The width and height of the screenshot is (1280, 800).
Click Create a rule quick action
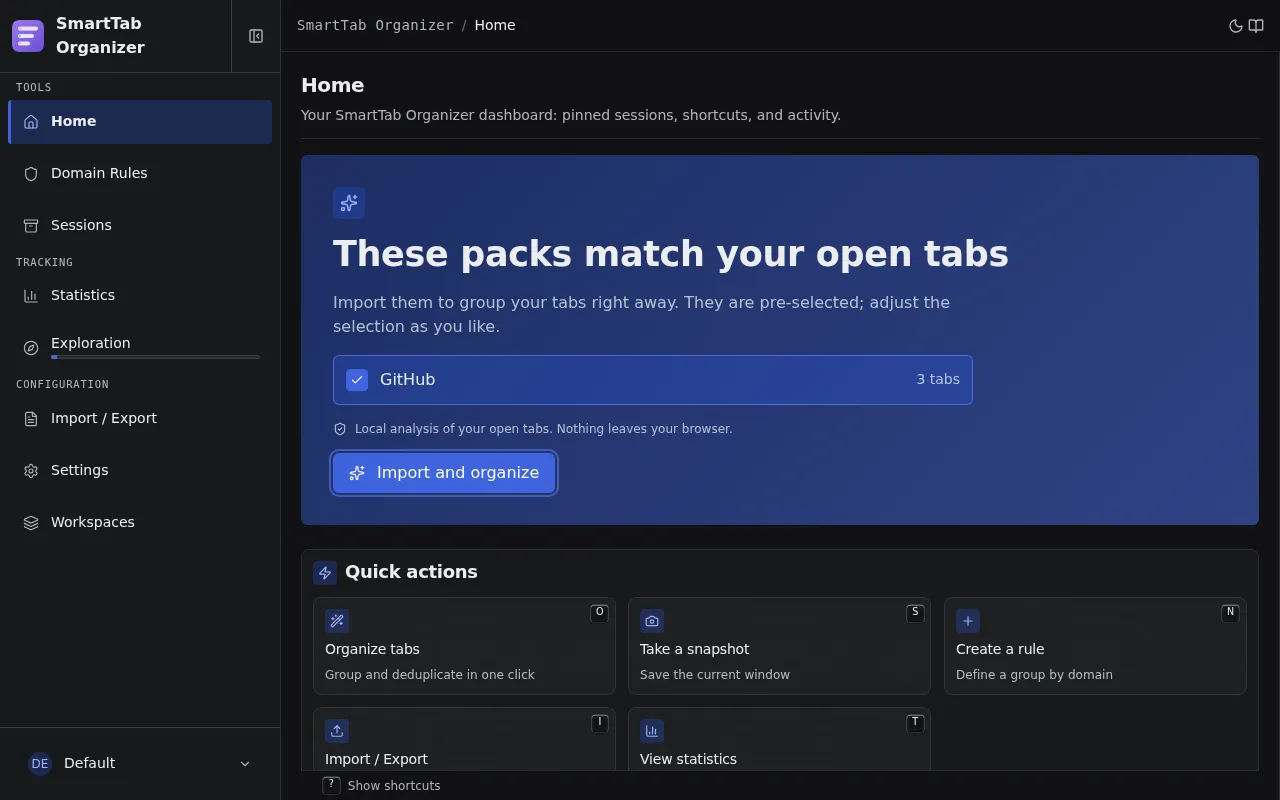1095,646
